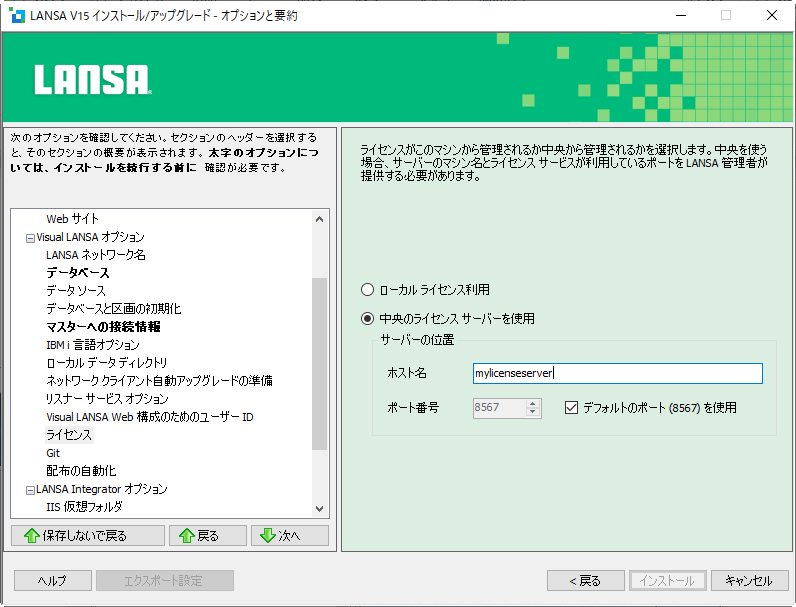Click green up arrow on 保存しないで戻る

[31, 535]
